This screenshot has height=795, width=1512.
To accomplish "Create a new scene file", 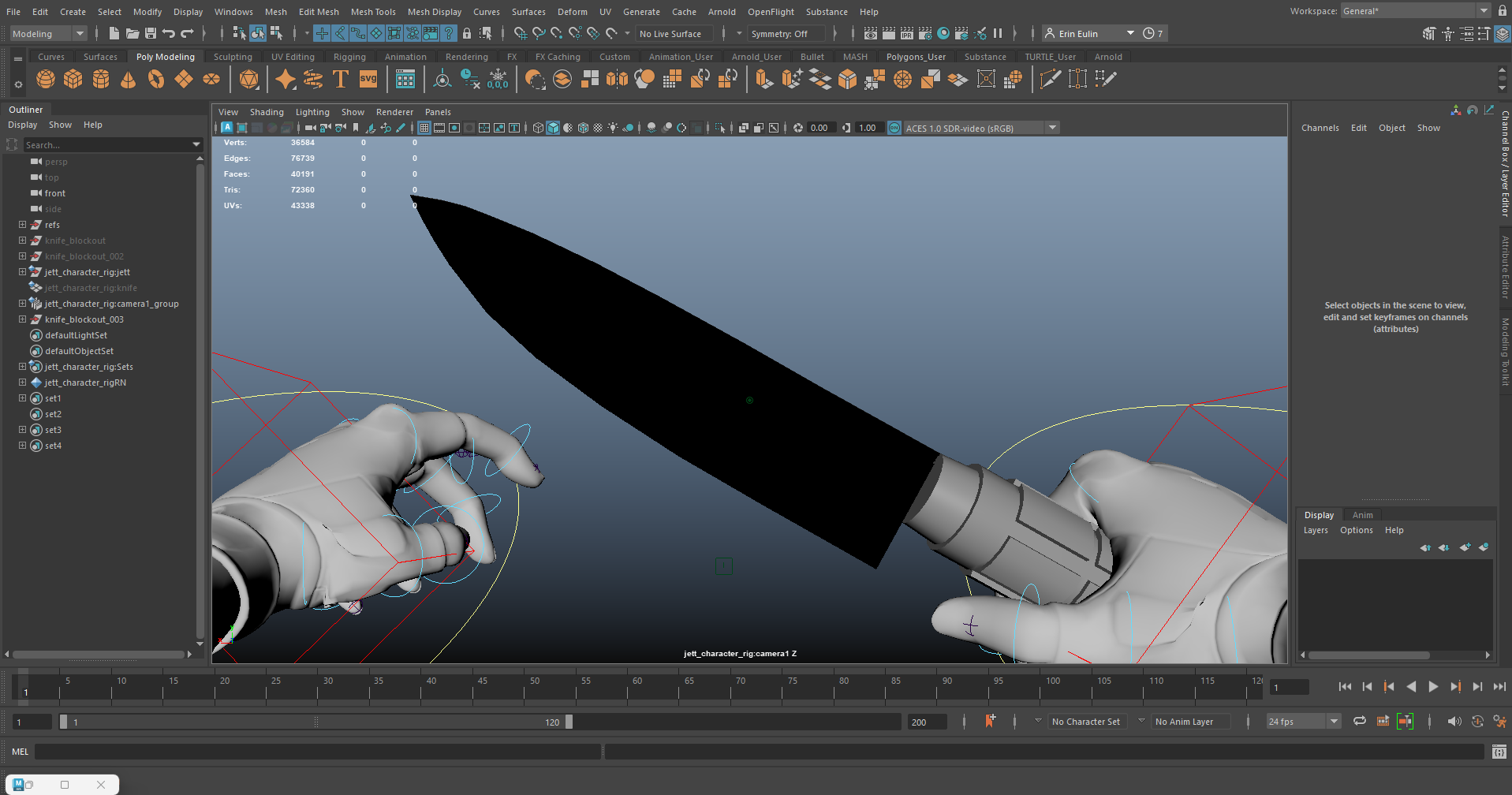I will click(114, 33).
